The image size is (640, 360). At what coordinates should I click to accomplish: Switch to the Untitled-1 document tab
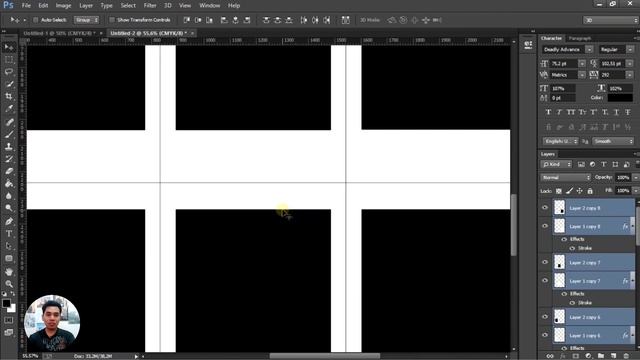tap(60, 33)
